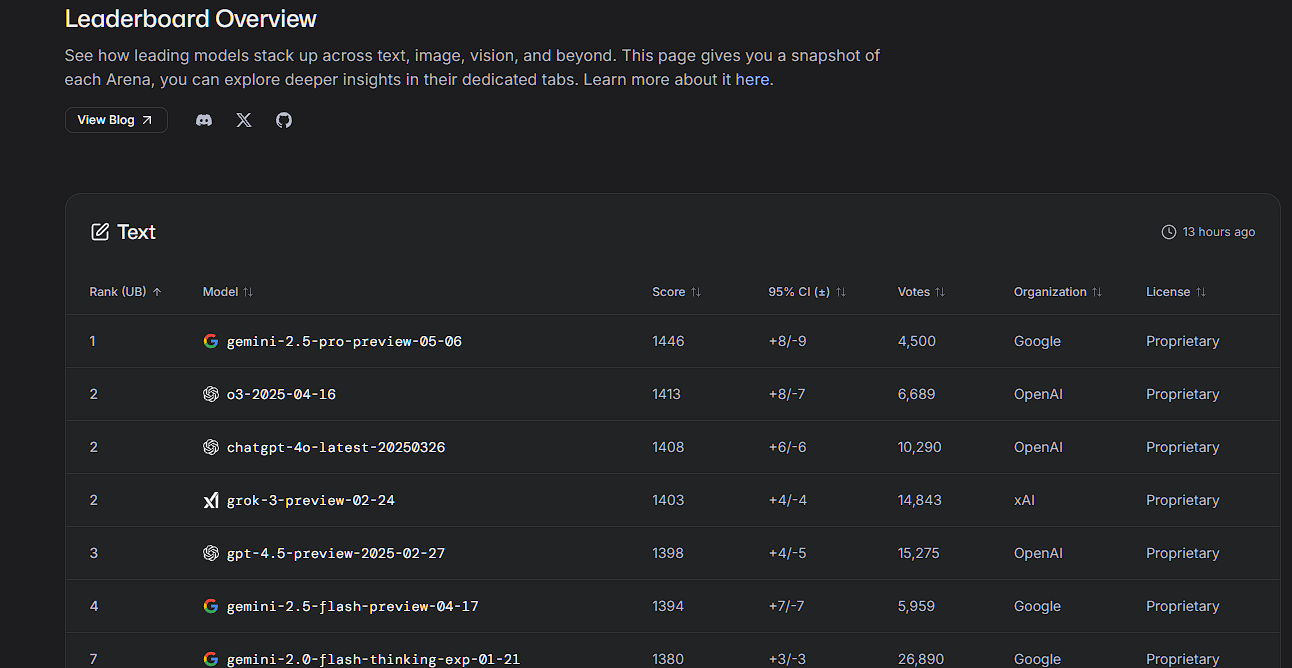This screenshot has width=1292, height=668.
Task: Sort by Organization column header
Action: tap(1058, 292)
